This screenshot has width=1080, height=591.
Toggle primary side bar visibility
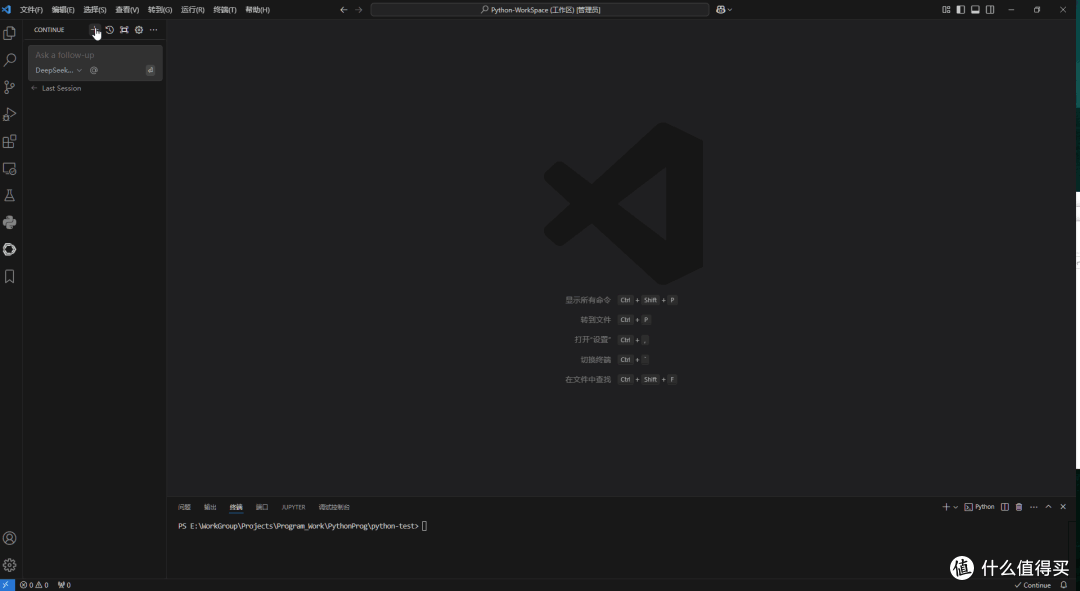click(x=960, y=10)
